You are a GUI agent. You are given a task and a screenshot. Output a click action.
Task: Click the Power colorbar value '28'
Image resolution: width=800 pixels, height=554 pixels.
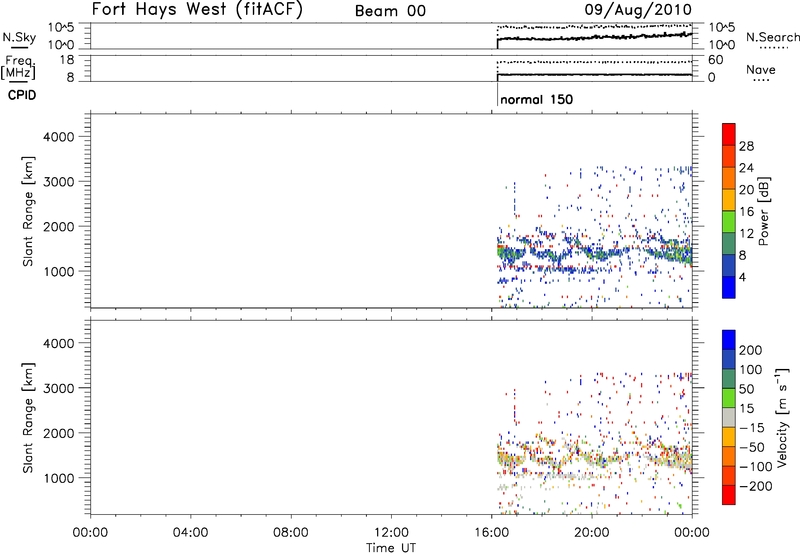(746, 146)
